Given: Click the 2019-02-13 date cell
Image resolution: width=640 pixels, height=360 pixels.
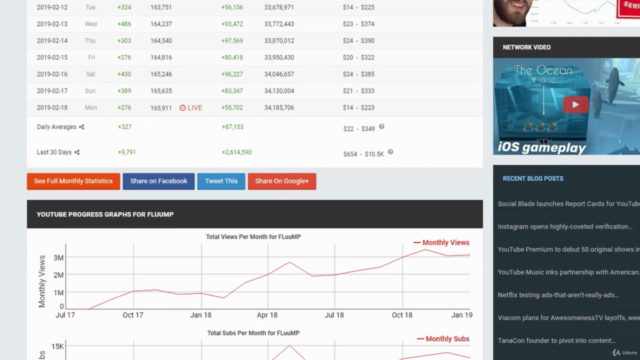Looking at the screenshot, I should point(52,24).
